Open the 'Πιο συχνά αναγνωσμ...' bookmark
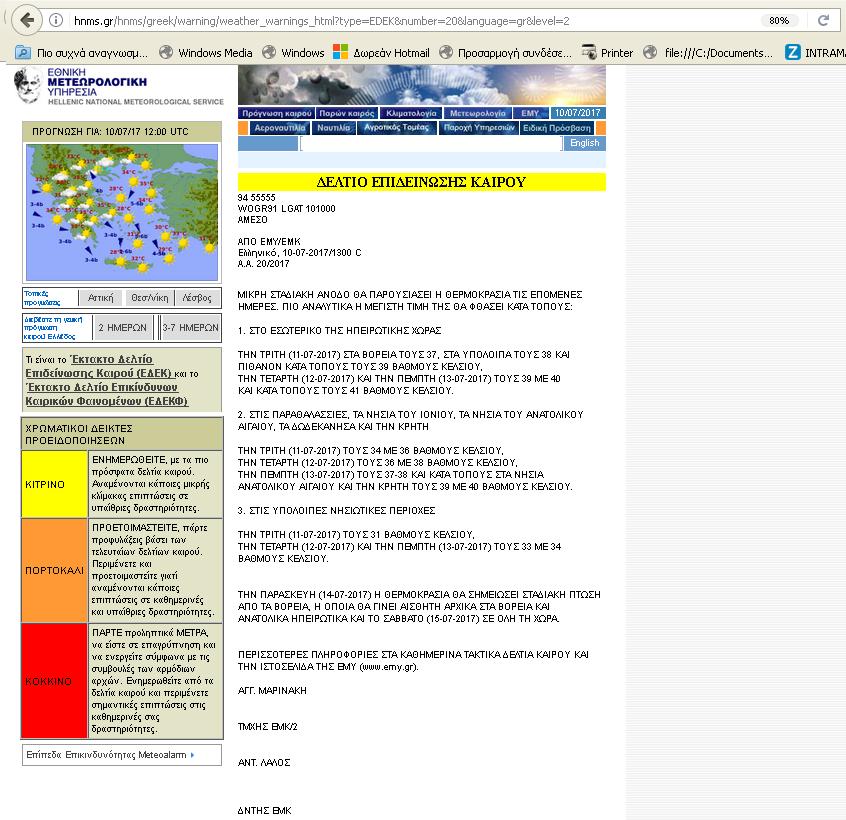 coord(81,53)
